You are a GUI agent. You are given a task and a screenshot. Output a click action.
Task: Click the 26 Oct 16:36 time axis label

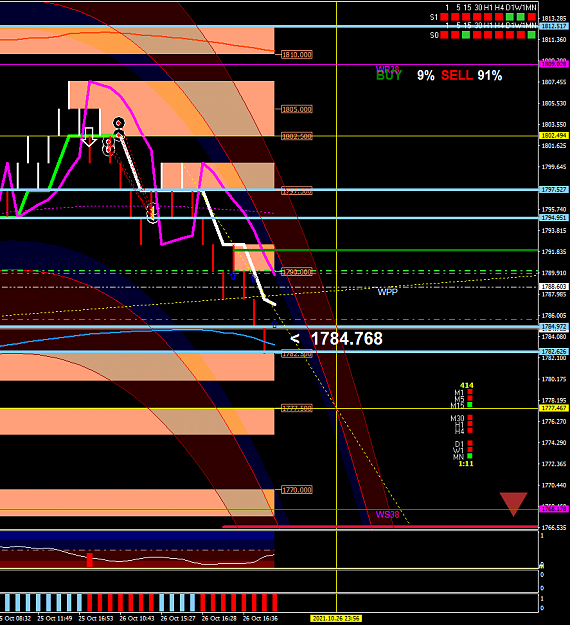(x=260, y=619)
